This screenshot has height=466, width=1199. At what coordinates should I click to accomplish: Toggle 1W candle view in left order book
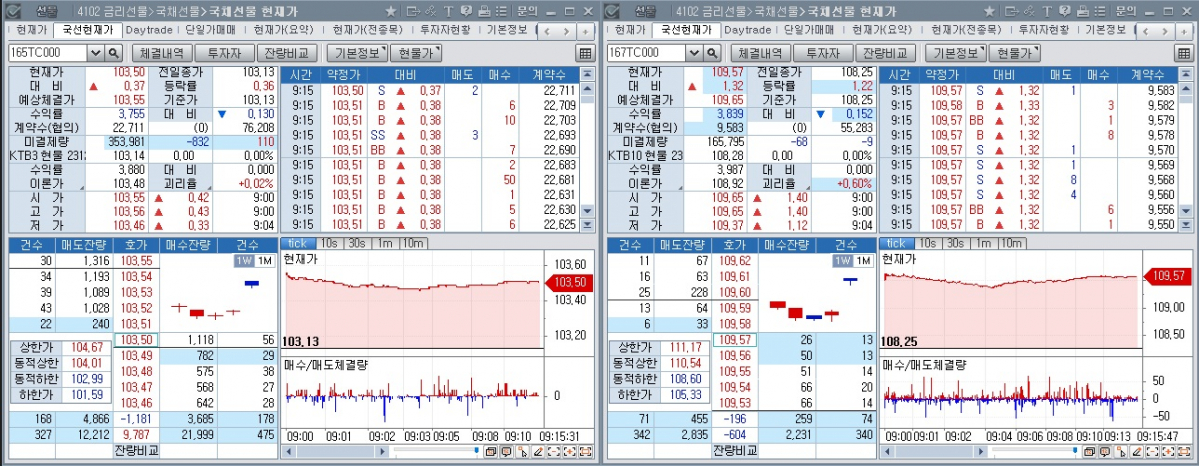pos(244,261)
